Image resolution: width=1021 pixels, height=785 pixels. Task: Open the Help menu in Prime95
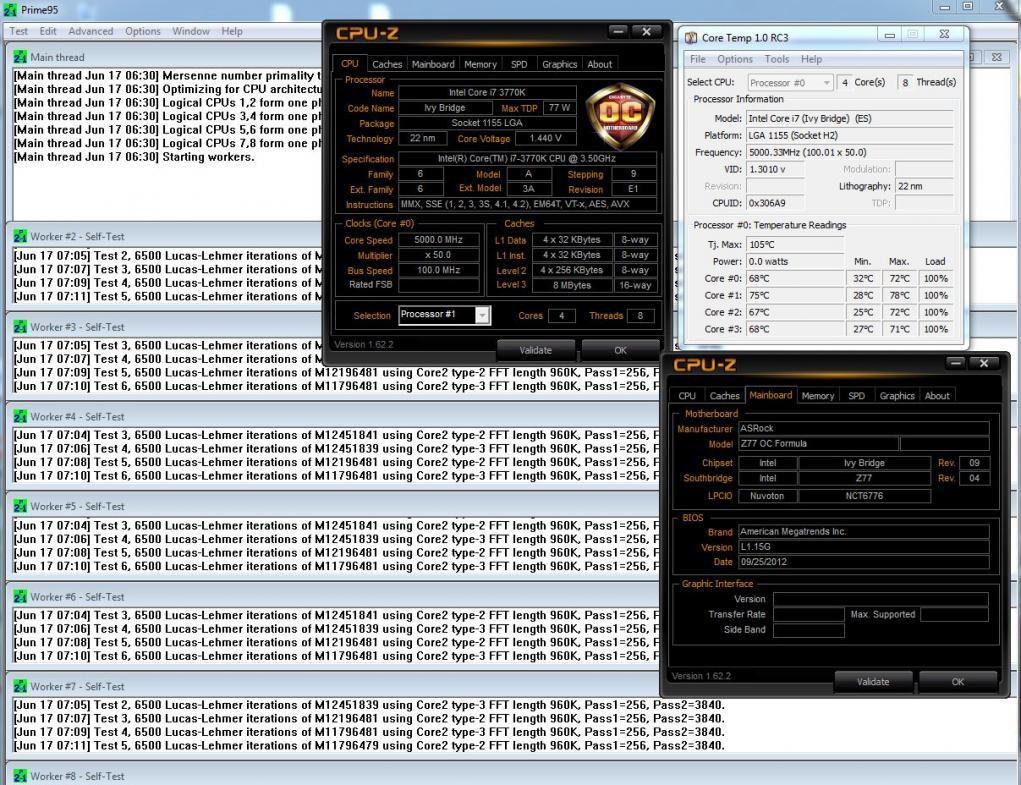[232, 31]
